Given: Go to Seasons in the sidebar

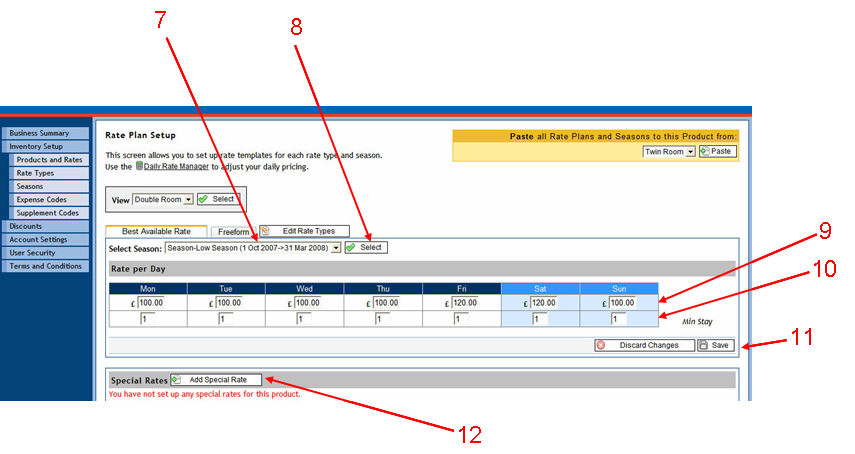Looking at the screenshot, I should tap(30, 186).
